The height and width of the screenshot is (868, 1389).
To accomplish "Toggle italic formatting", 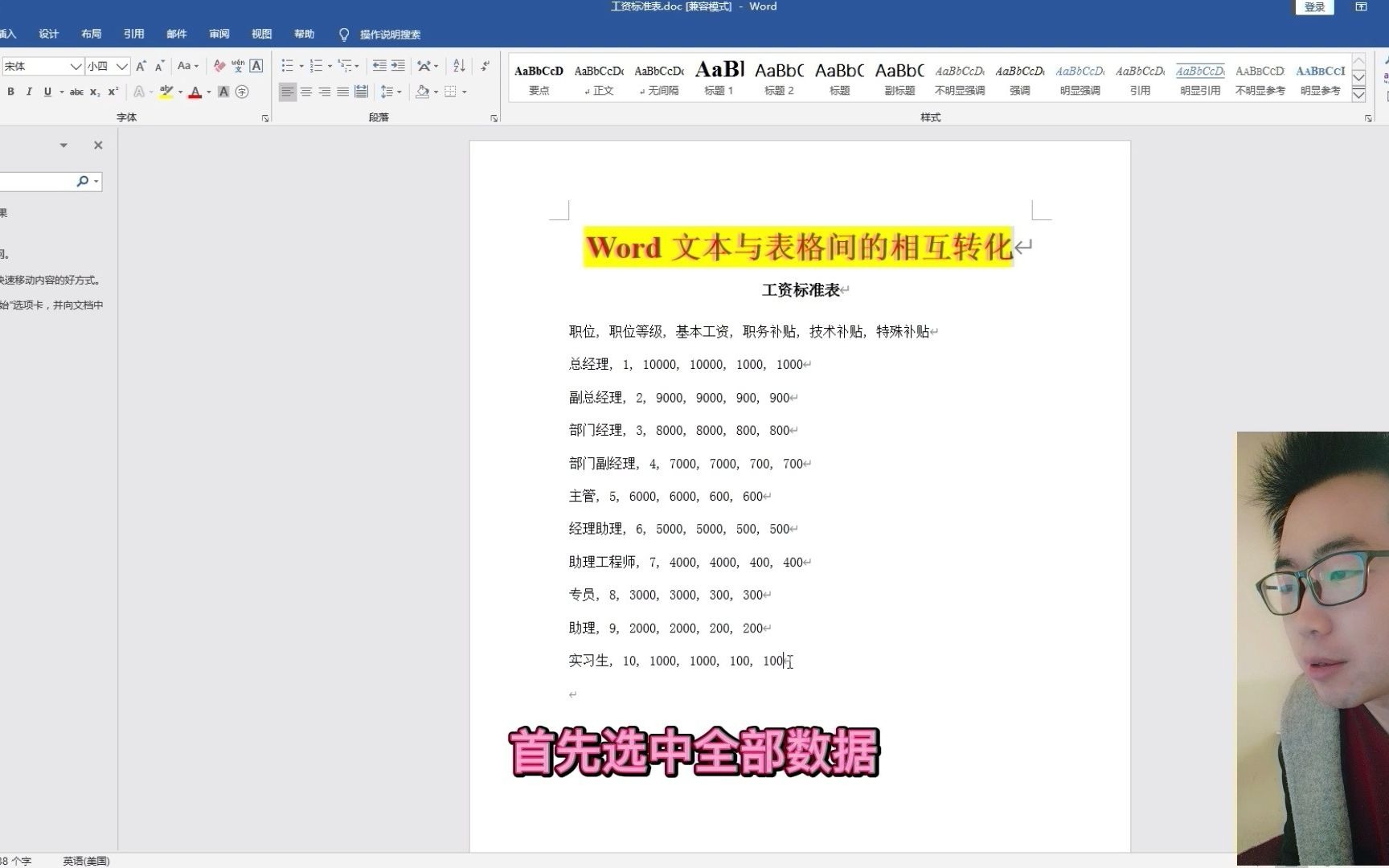I will click(x=29, y=92).
